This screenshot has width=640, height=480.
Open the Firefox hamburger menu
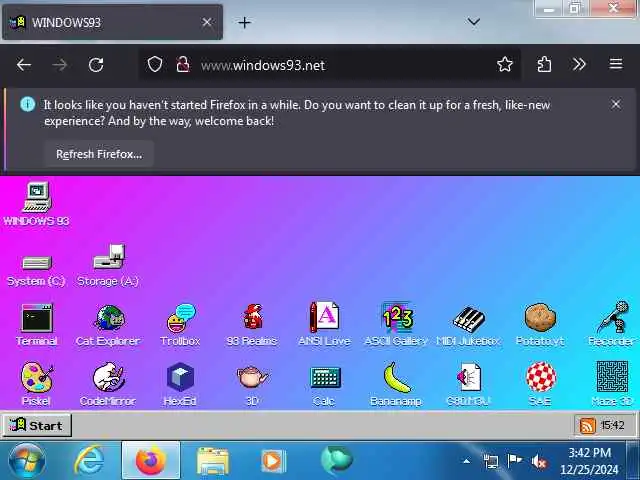click(x=616, y=64)
